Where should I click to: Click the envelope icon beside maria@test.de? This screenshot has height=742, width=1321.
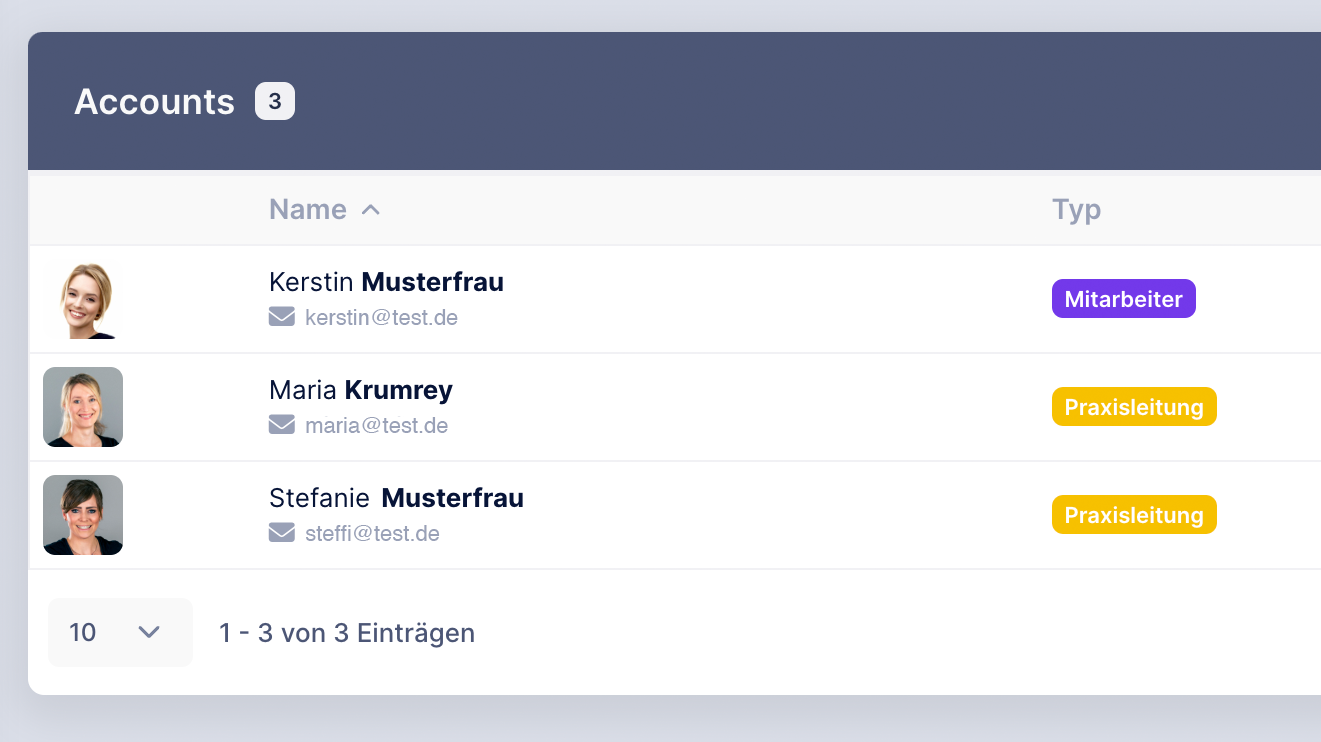282,425
